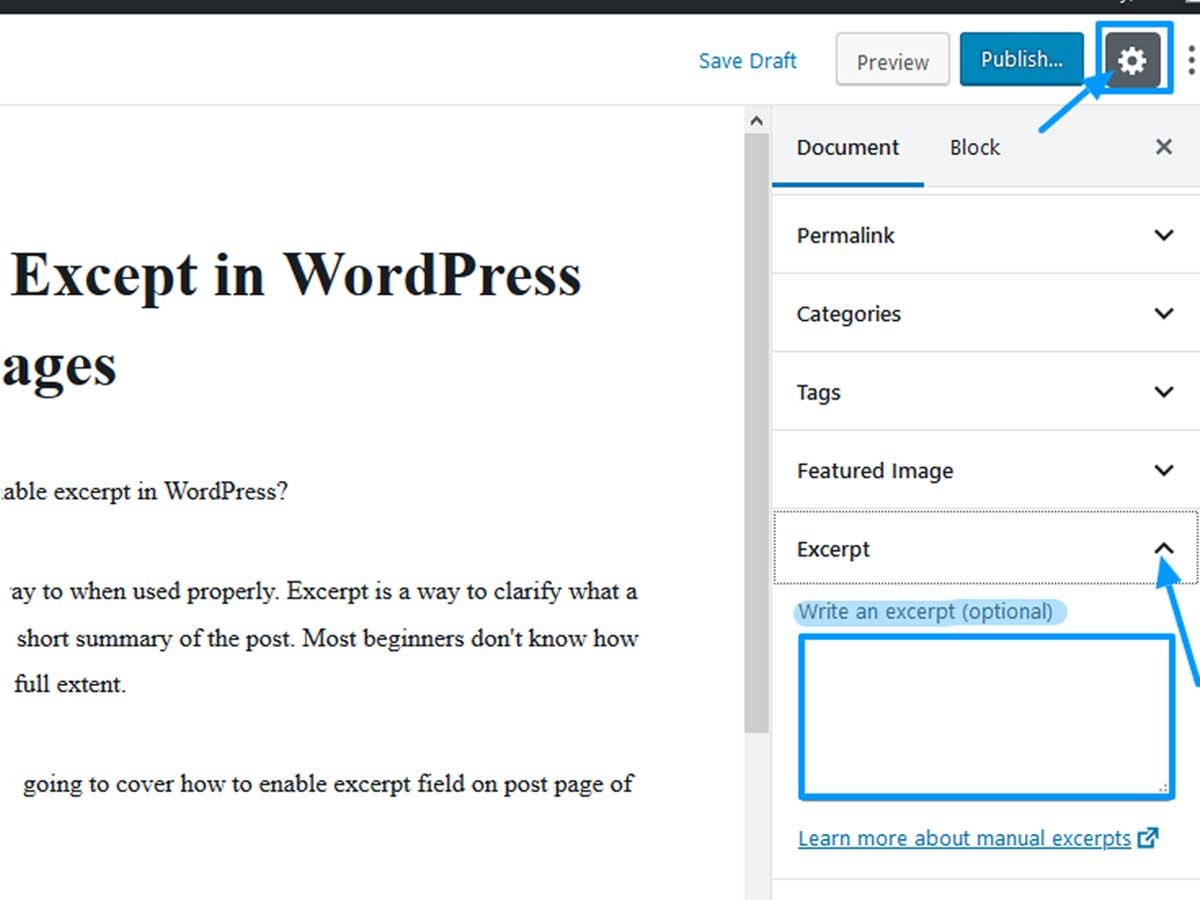Image resolution: width=1200 pixels, height=900 pixels.
Task: Expand the Featured Image section
Action: [985, 470]
